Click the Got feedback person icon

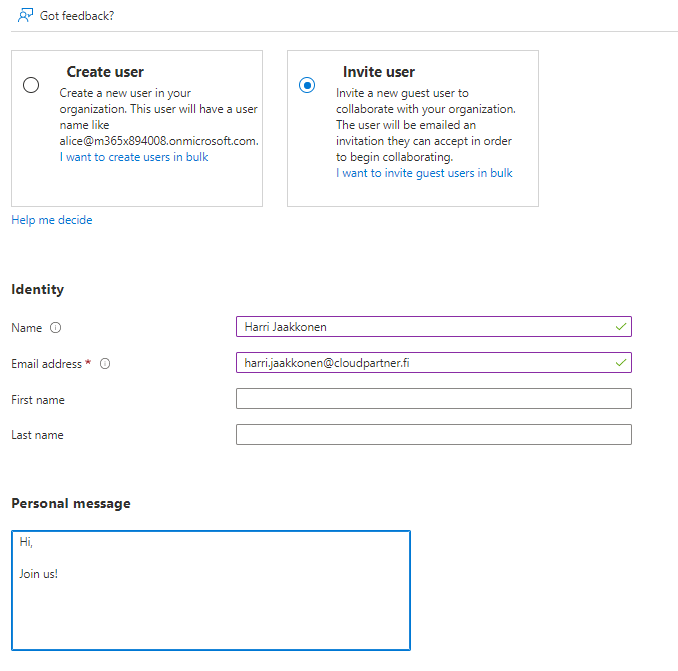26,15
